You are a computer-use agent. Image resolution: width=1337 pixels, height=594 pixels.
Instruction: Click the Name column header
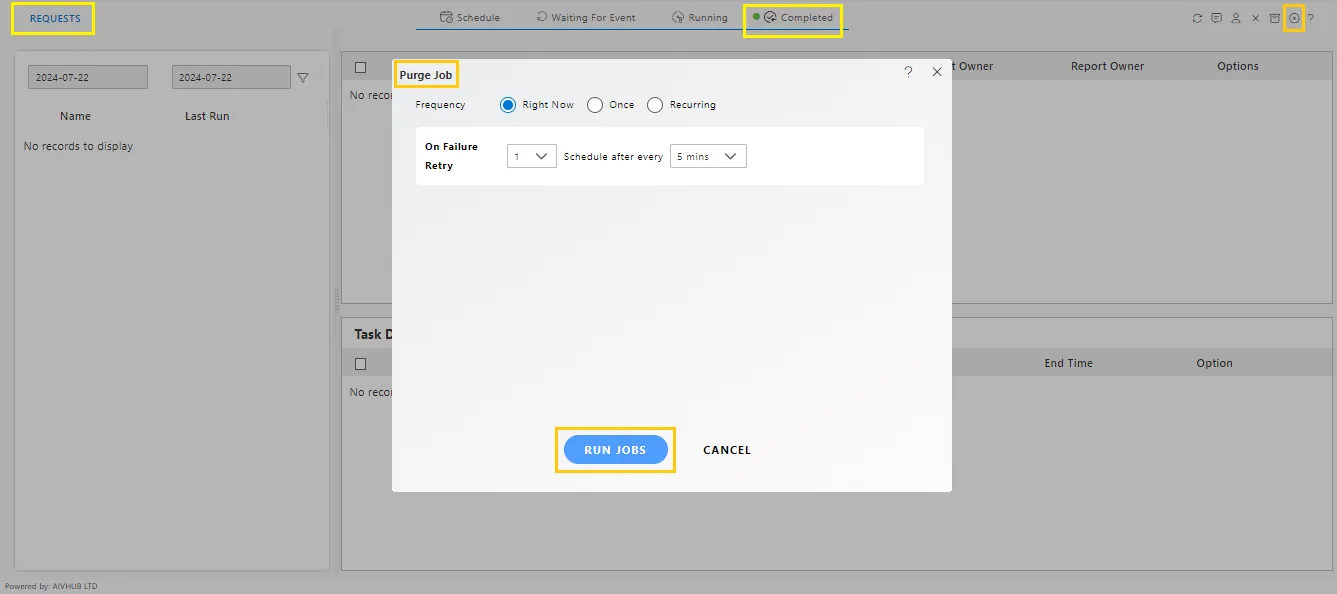pyautogui.click(x=75, y=116)
